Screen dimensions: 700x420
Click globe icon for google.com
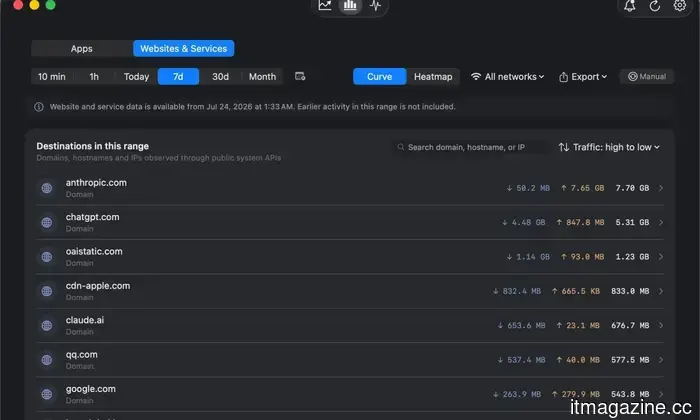point(47,394)
